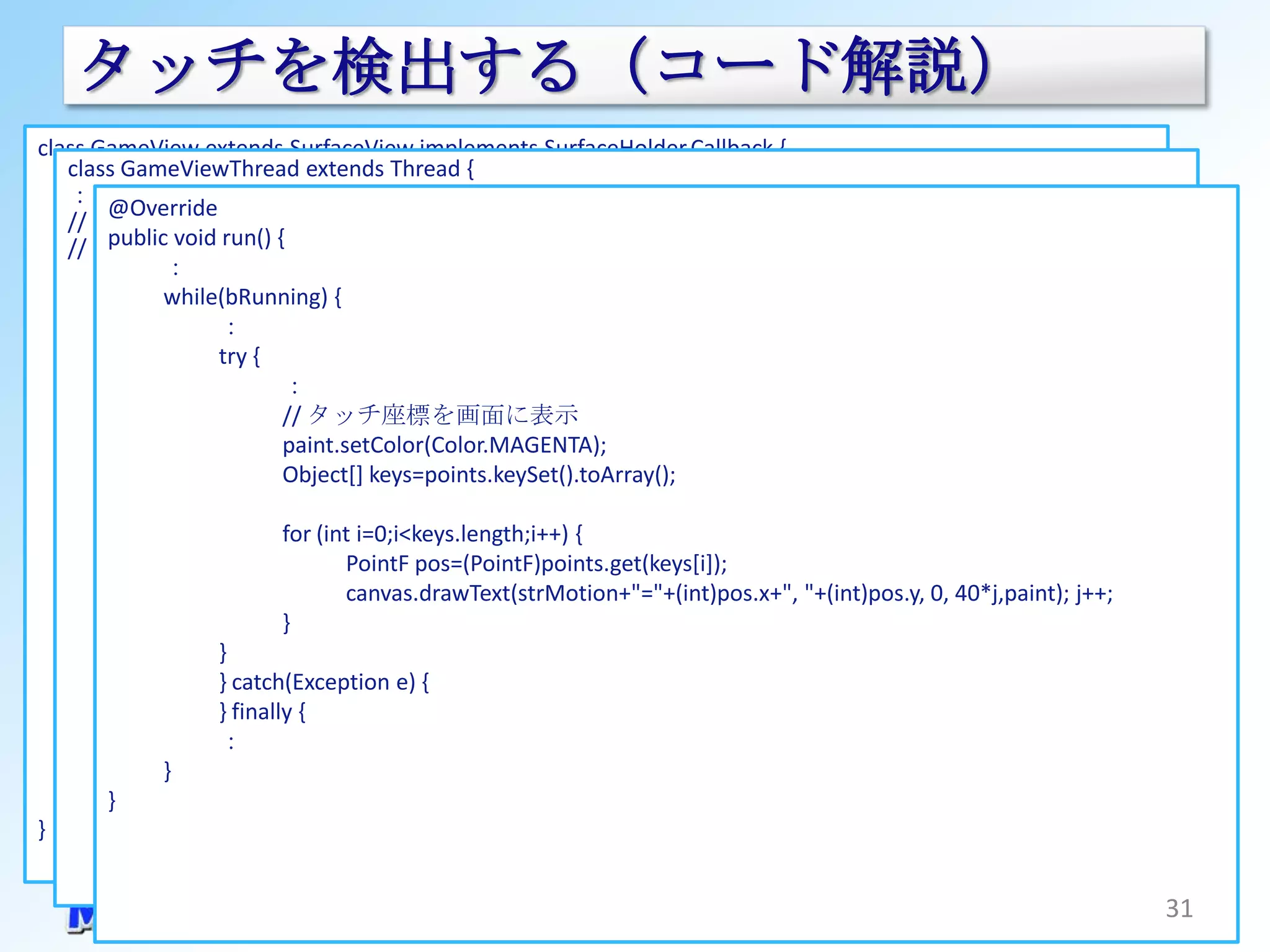Click the 'while(bRunning) {' line

[252, 297]
